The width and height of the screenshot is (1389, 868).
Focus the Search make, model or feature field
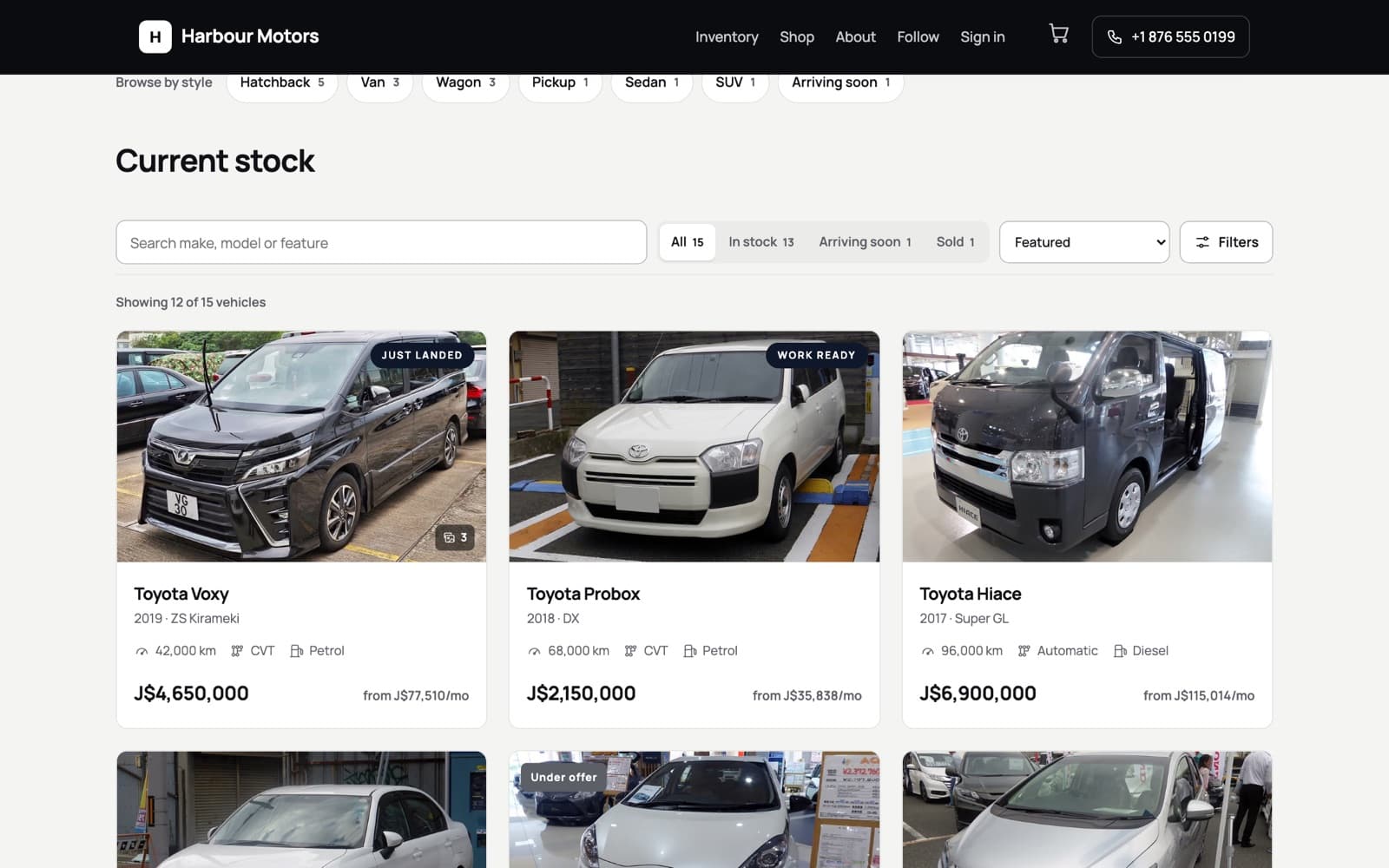[381, 242]
